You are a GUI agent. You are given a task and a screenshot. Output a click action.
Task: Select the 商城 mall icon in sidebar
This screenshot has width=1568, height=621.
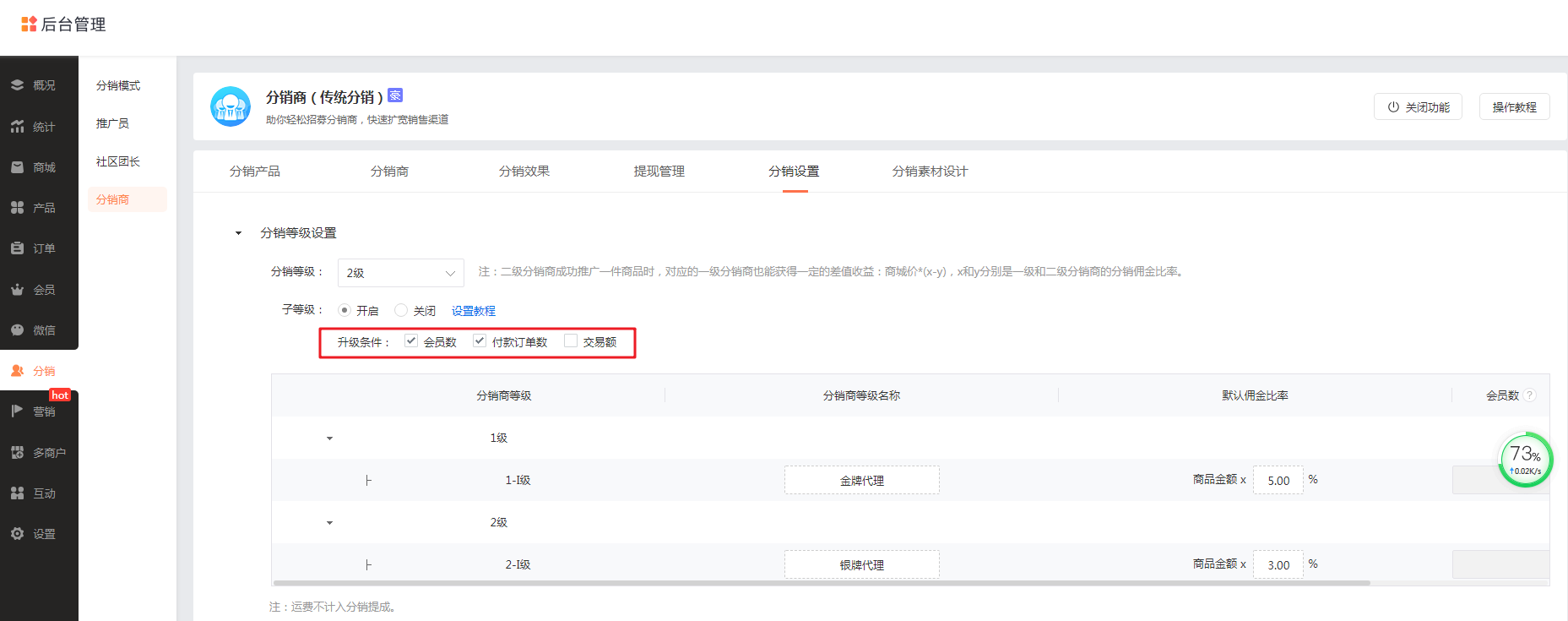coord(17,167)
